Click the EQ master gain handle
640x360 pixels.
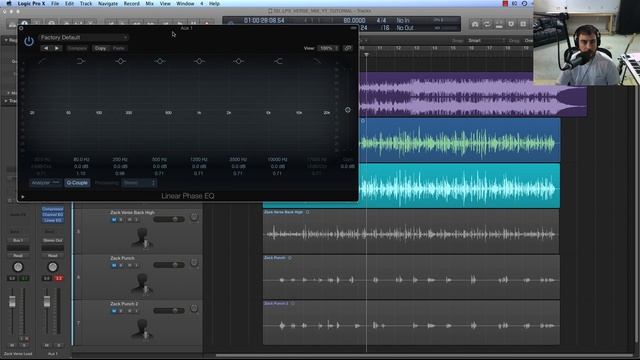[348, 110]
